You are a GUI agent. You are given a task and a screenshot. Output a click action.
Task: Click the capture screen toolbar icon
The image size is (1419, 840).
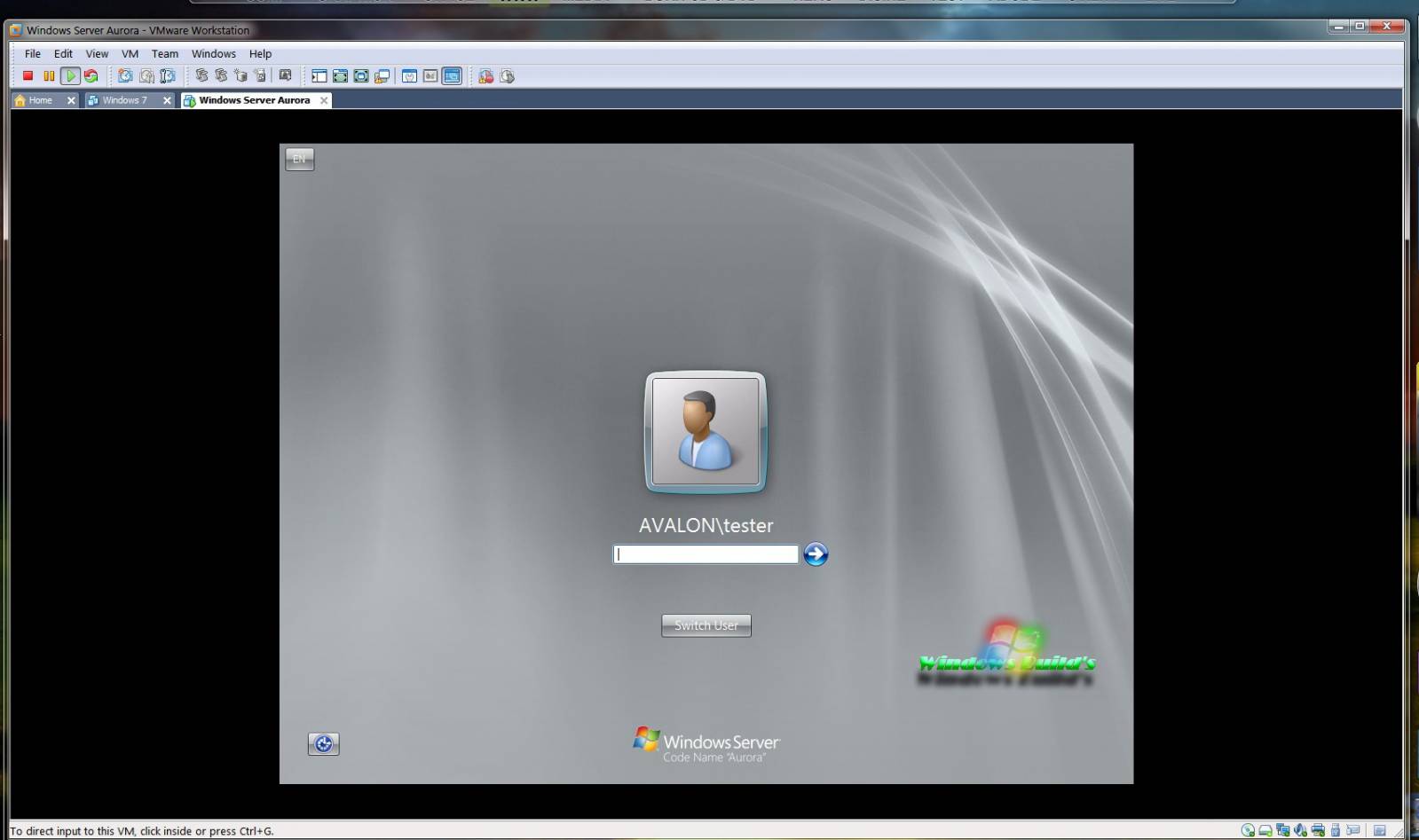click(x=285, y=76)
